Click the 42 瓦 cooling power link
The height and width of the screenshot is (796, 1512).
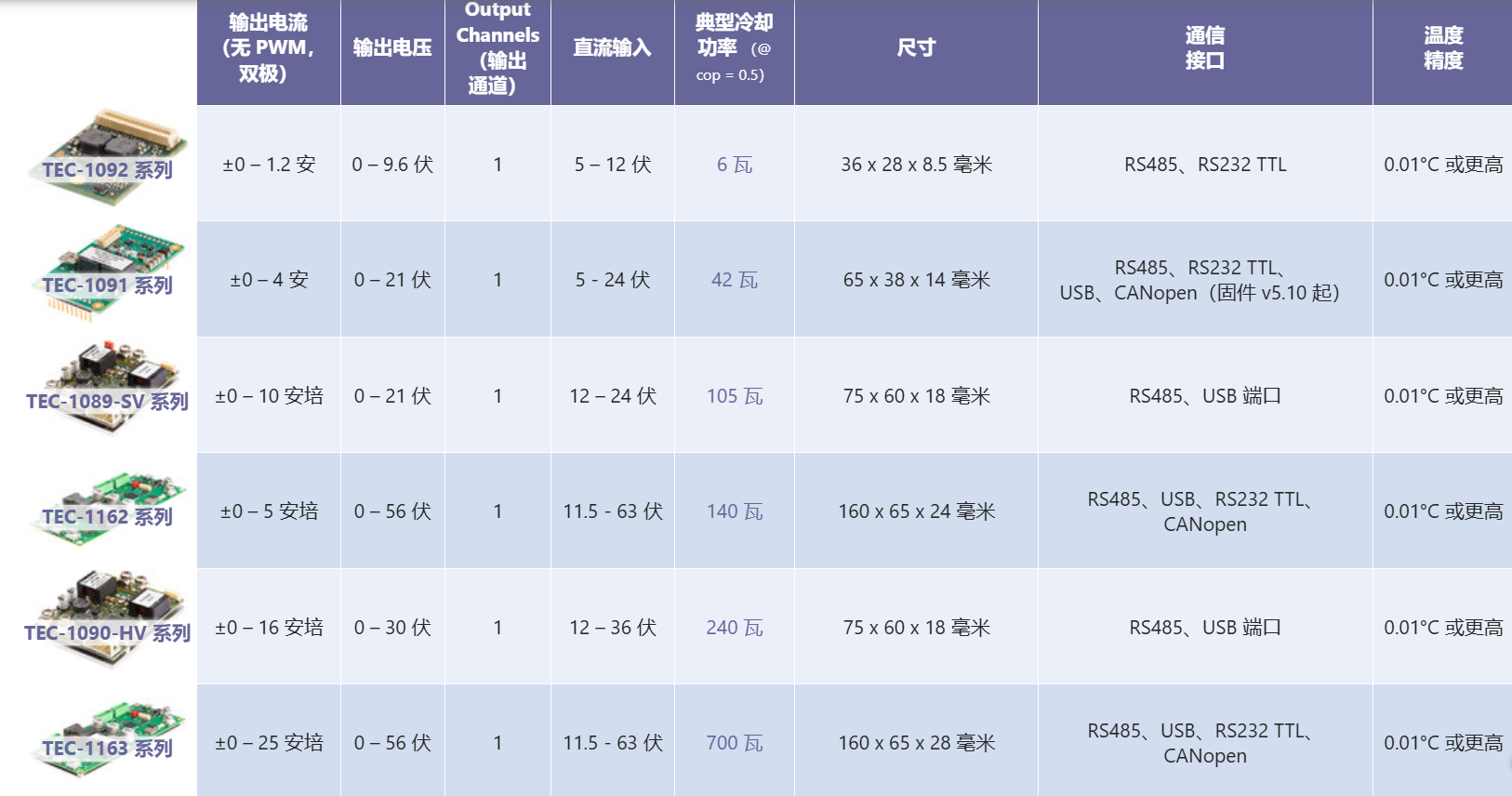735,280
